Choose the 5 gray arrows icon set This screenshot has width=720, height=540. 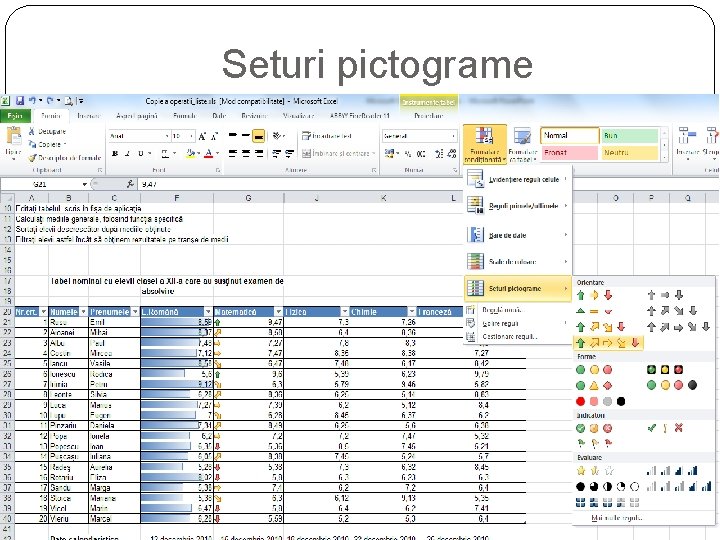(679, 327)
